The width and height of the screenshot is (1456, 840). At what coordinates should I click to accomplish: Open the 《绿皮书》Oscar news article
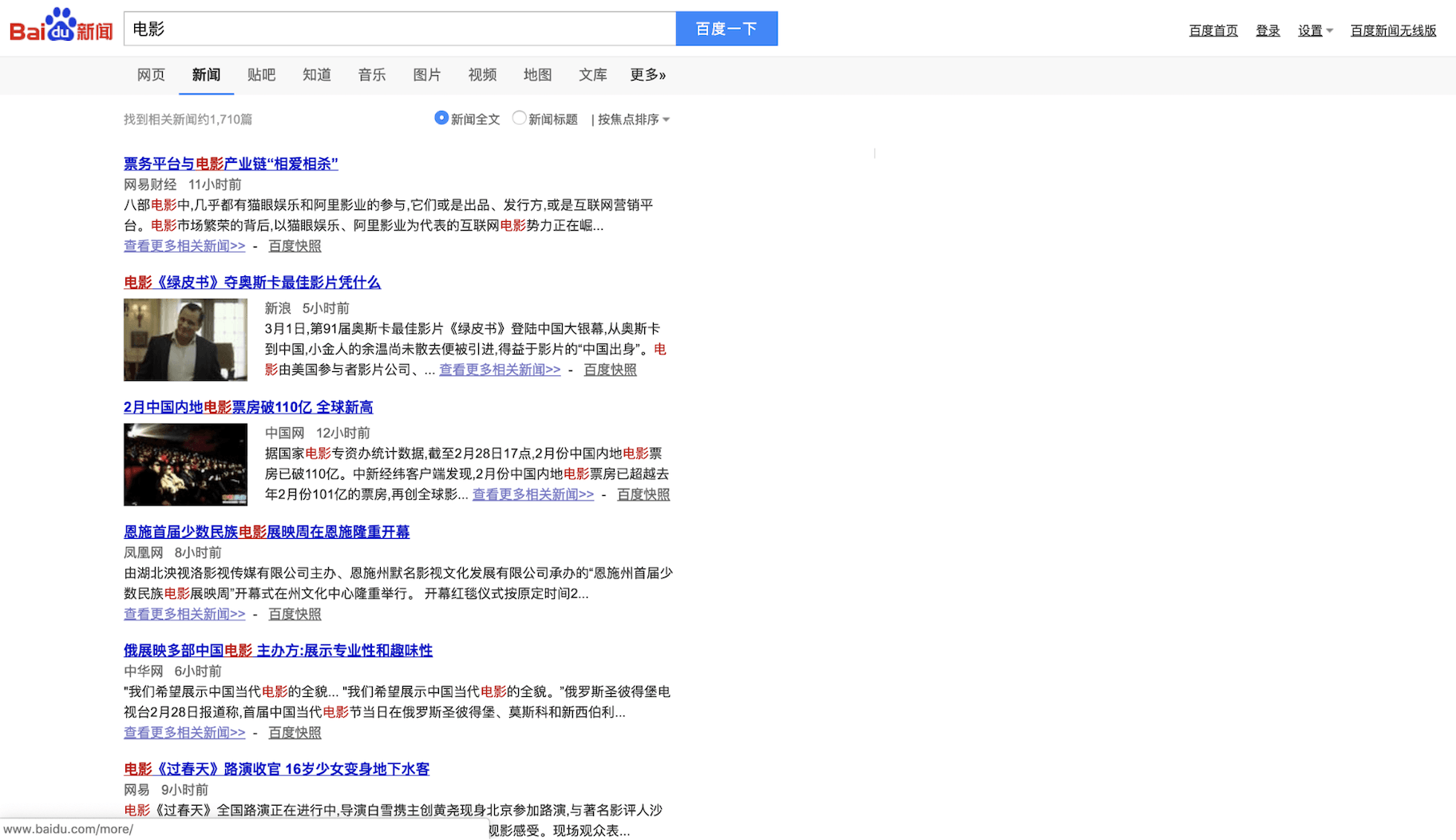coord(251,282)
